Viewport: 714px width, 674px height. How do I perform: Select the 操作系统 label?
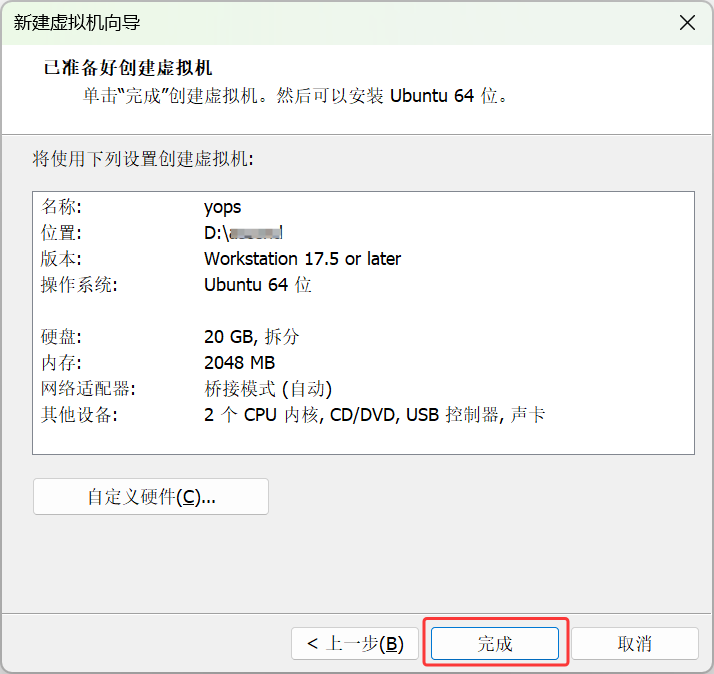point(79,285)
